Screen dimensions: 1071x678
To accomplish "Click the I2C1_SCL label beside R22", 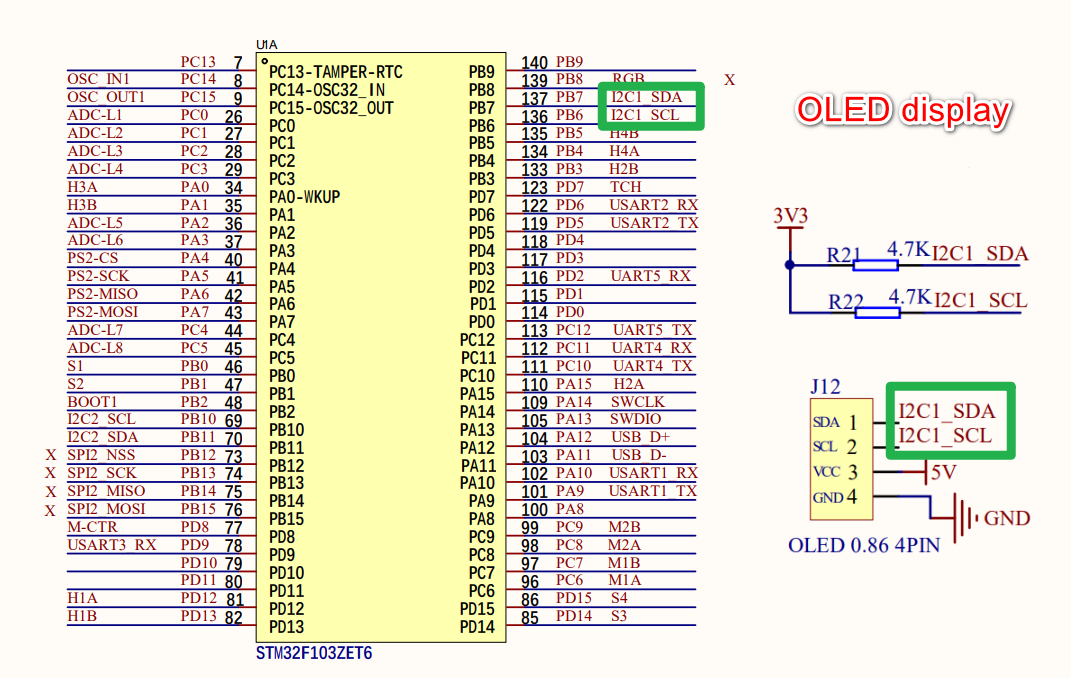I will point(981,301).
